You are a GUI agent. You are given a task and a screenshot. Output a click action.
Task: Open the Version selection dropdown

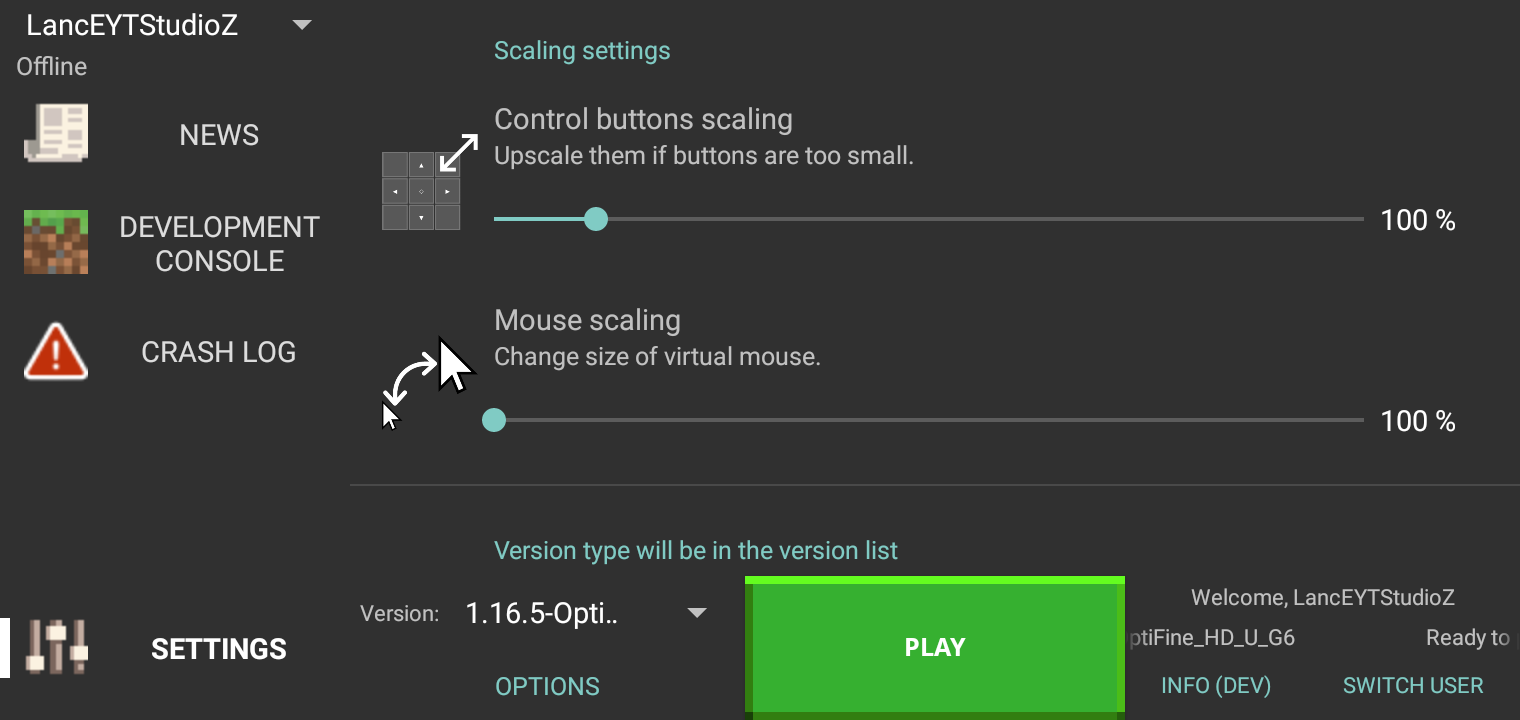pos(696,613)
